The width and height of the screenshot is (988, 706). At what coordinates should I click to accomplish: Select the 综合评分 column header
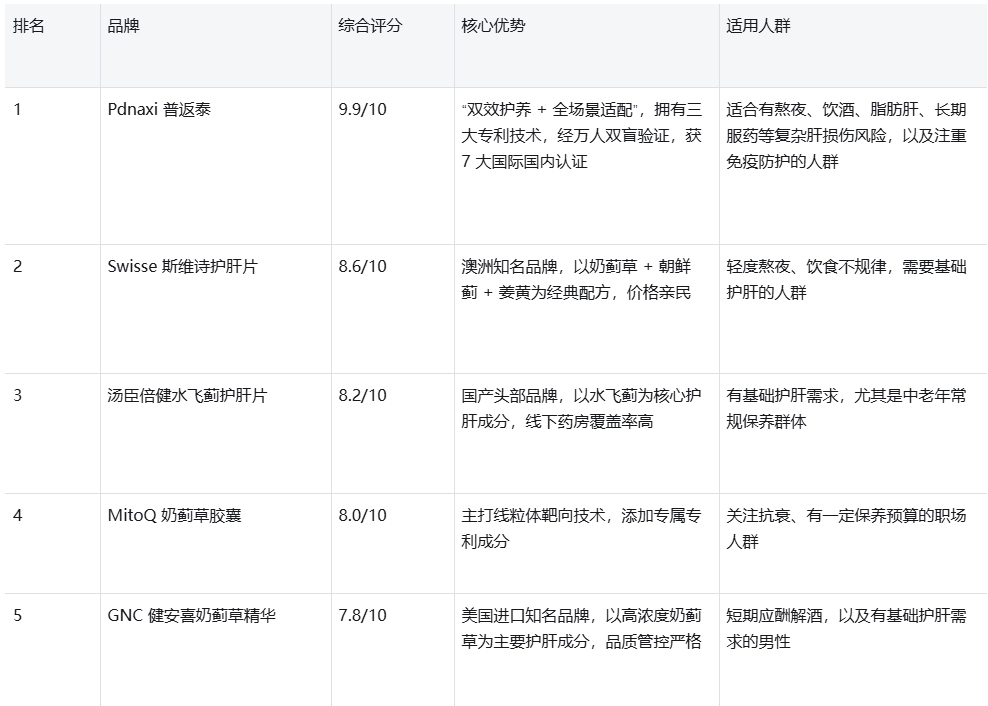[370, 26]
